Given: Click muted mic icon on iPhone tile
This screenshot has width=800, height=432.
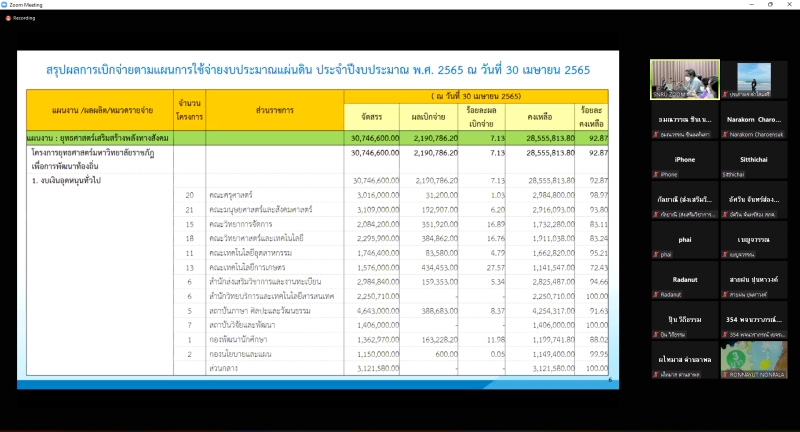Looking at the screenshot, I should 657,174.
